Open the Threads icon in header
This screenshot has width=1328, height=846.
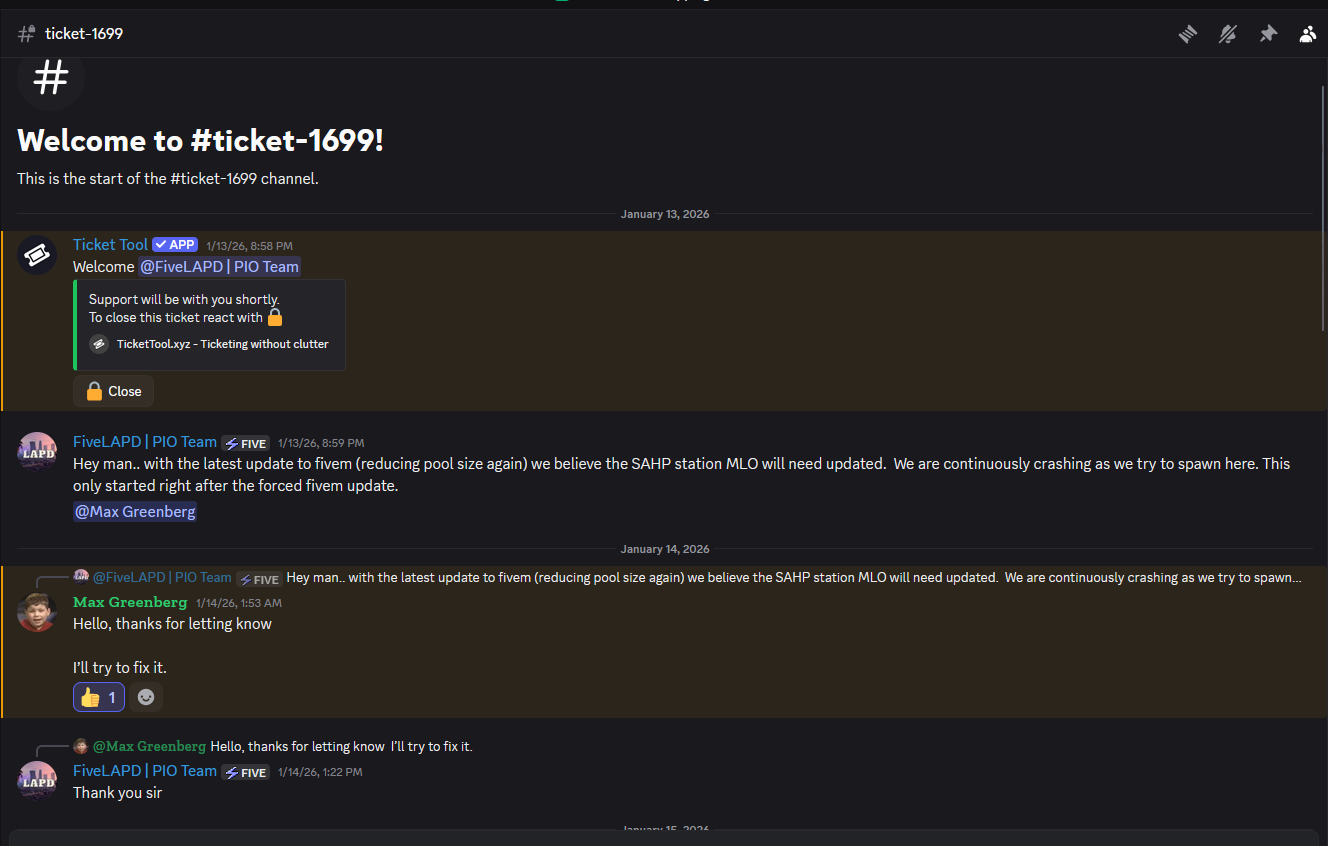(x=1187, y=34)
